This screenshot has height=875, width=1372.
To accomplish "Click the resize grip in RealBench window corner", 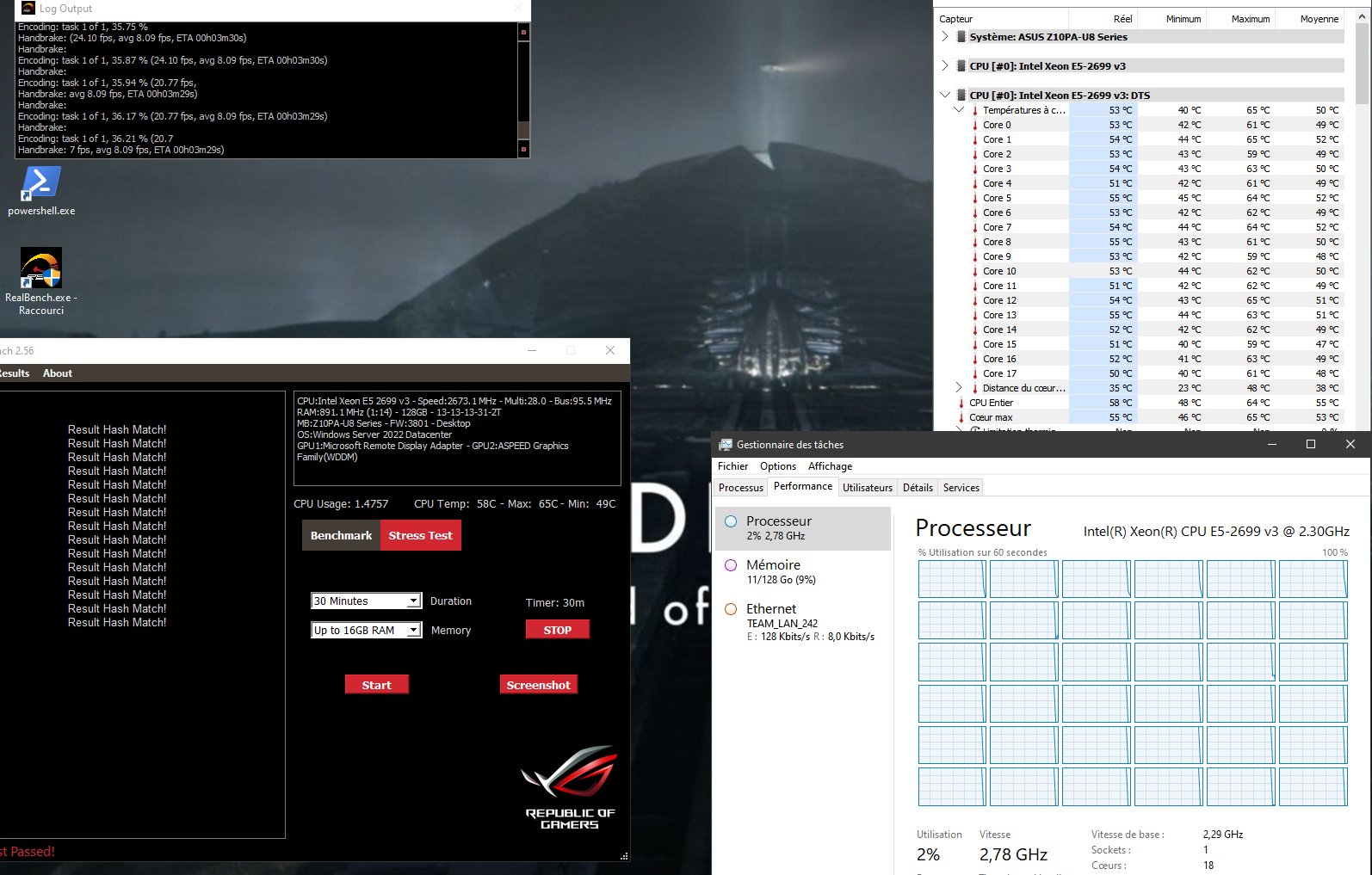I will pyautogui.click(x=624, y=856).
